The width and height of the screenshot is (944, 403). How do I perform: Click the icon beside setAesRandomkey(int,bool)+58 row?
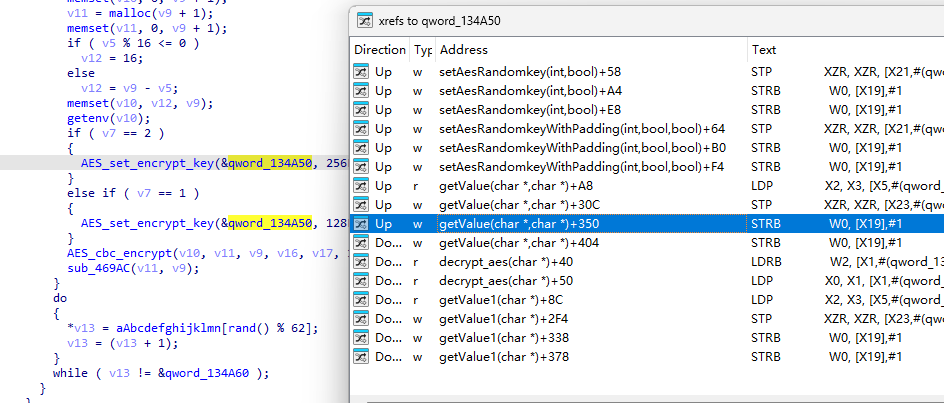[x=362, y=72]
